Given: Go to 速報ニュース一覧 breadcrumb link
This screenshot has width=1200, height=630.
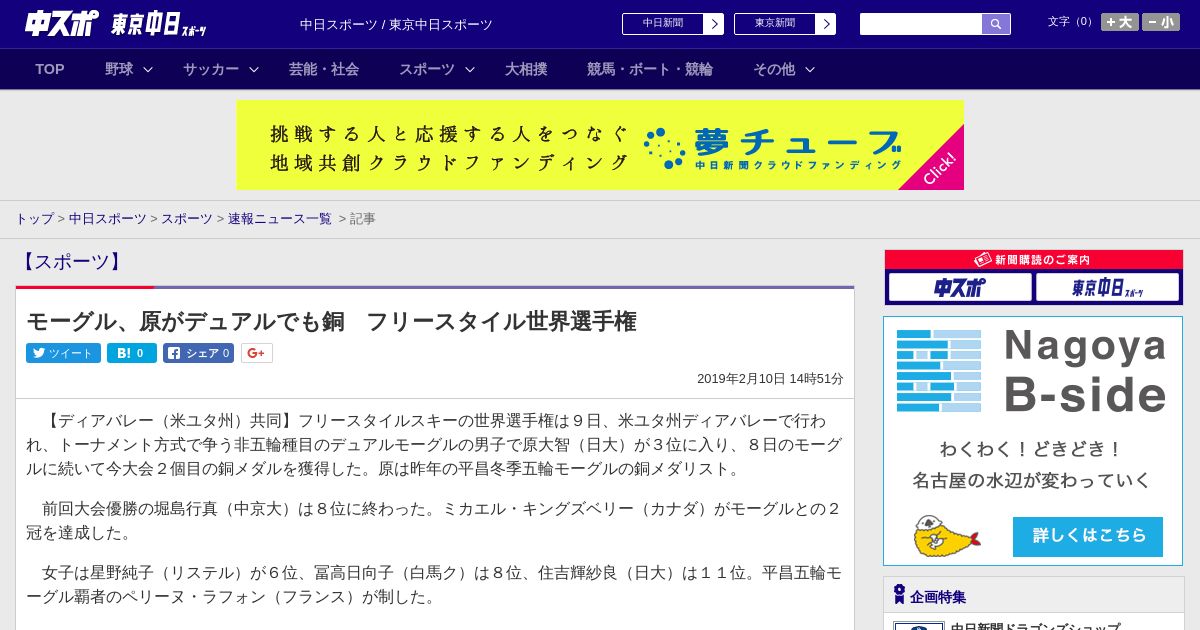Looking at the screenshot, I should 279,218.
